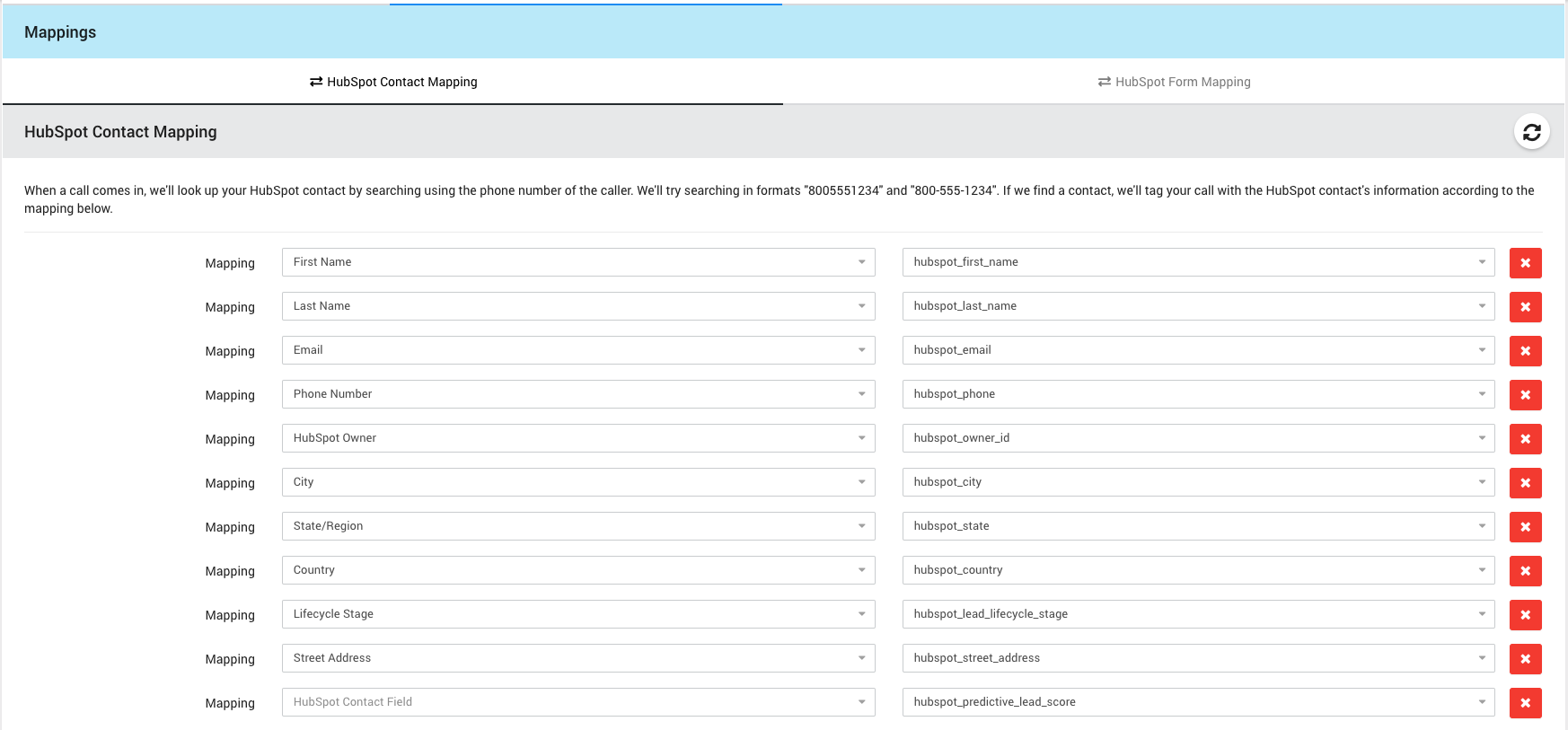This screenshot has height=730, width=1568.
Task: Delete the First Name mapping row
Action: click(1525, 263)
